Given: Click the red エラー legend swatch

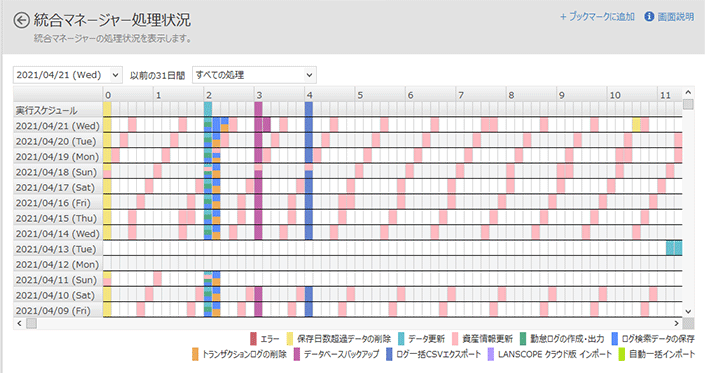Looking at the screenshot, I should [253, 338].
